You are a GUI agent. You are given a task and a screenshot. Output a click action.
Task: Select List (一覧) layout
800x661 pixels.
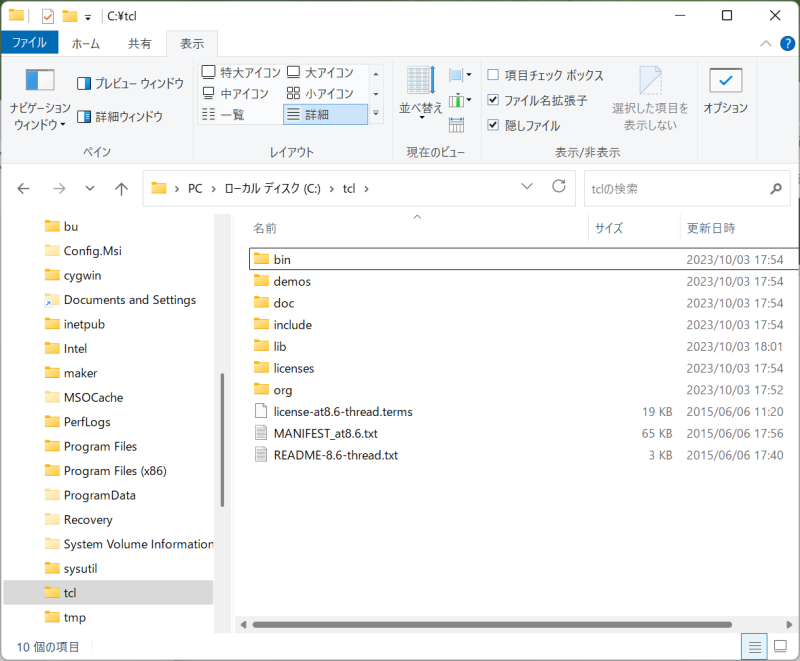223,114
